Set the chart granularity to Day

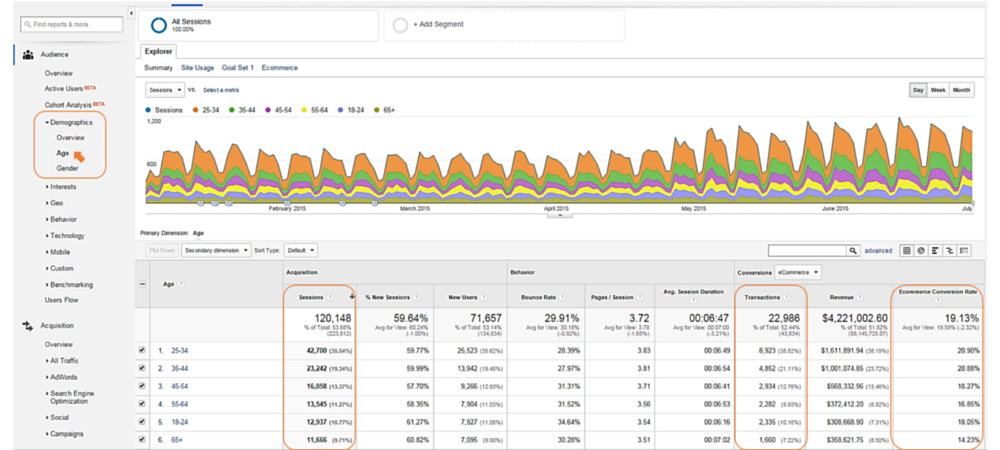pos(918,91)
